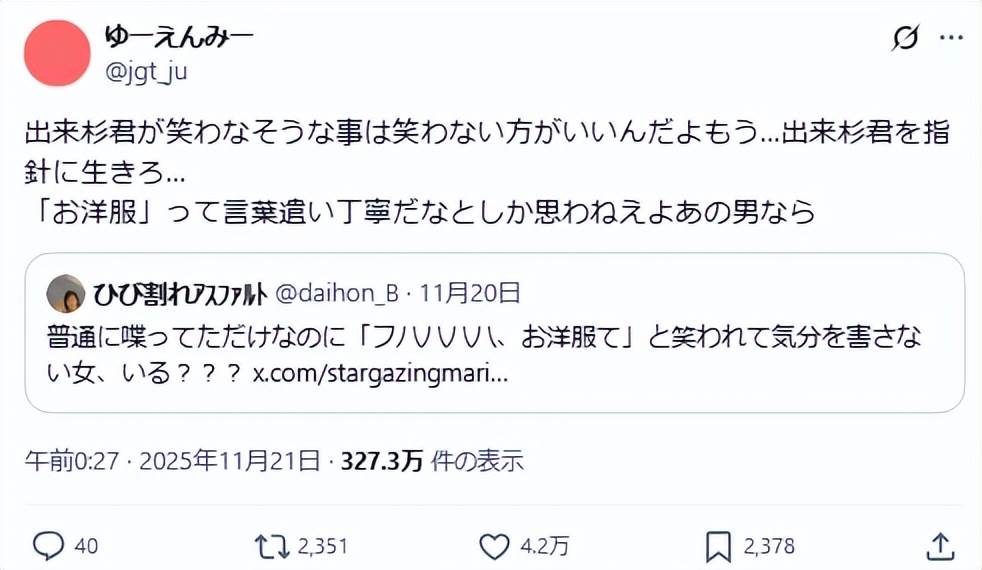Open the quoted author's small avatar
Screen dimensions: 982x570
point(66,293)
